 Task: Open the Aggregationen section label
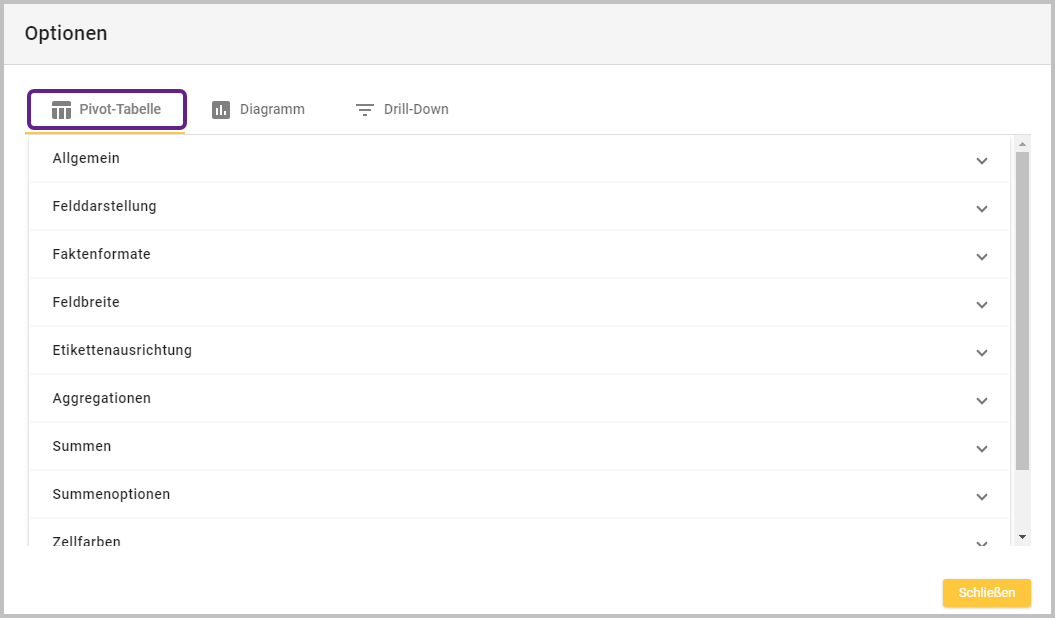point(102,398)
